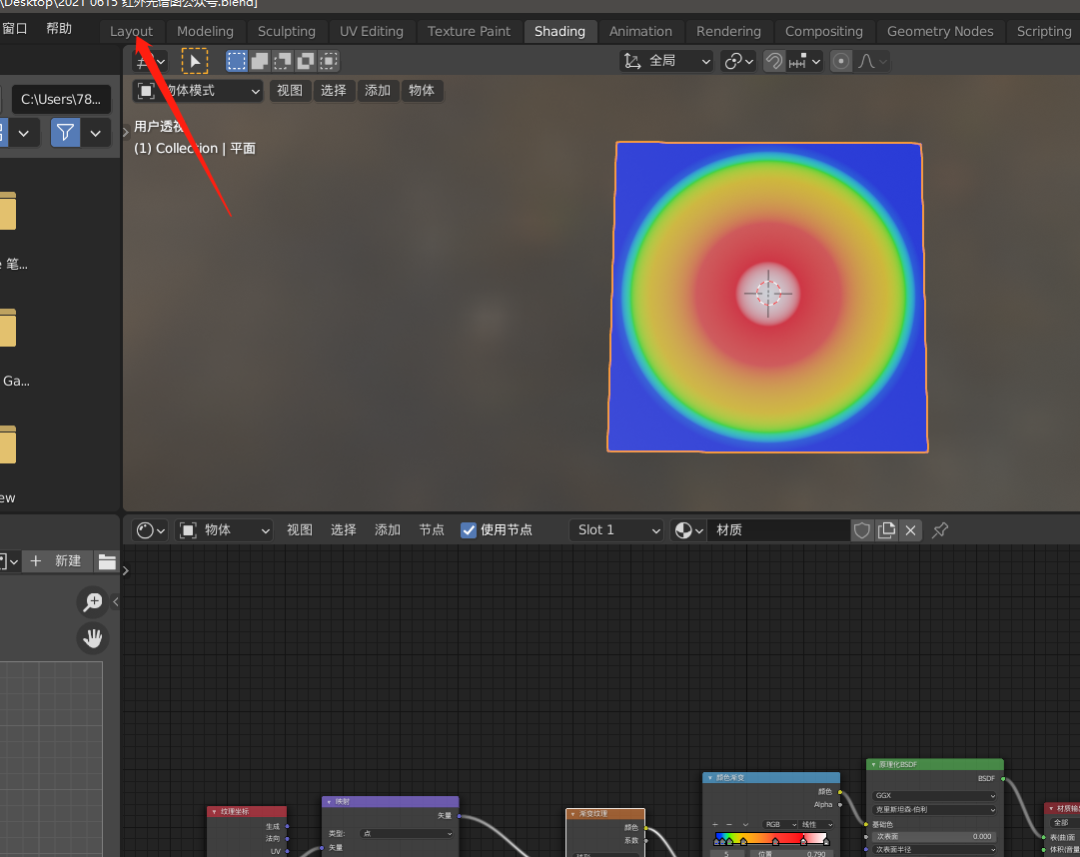Expand viewport toolbar with side arrow
1080x857 pixels.
tap(125, 132)
